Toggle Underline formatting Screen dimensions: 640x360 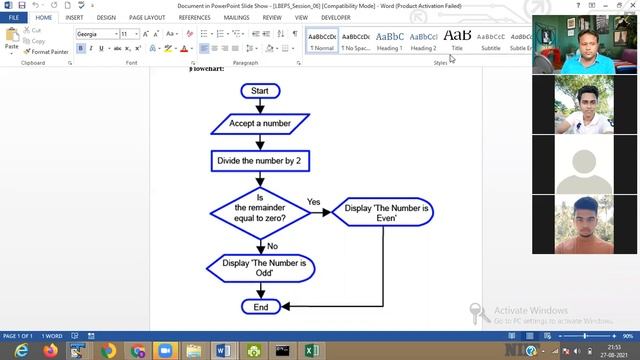(101, 49)
